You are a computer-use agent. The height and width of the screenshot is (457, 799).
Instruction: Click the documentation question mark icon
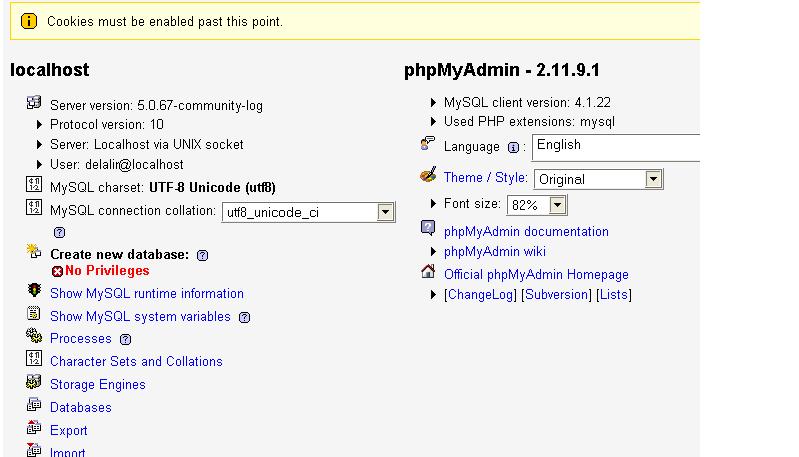(428, 228)
